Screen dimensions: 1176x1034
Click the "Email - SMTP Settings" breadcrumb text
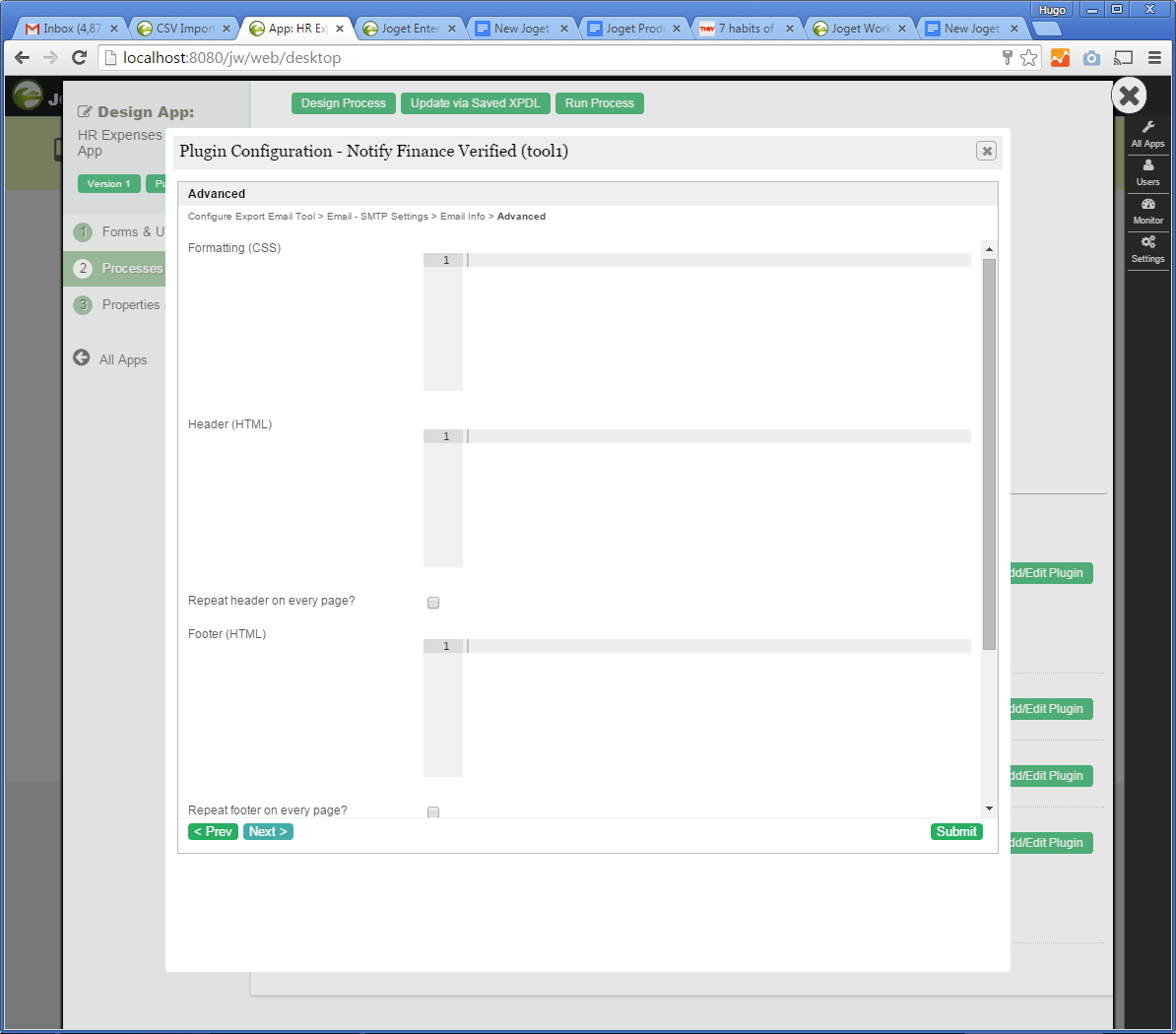tap(377, 216)
